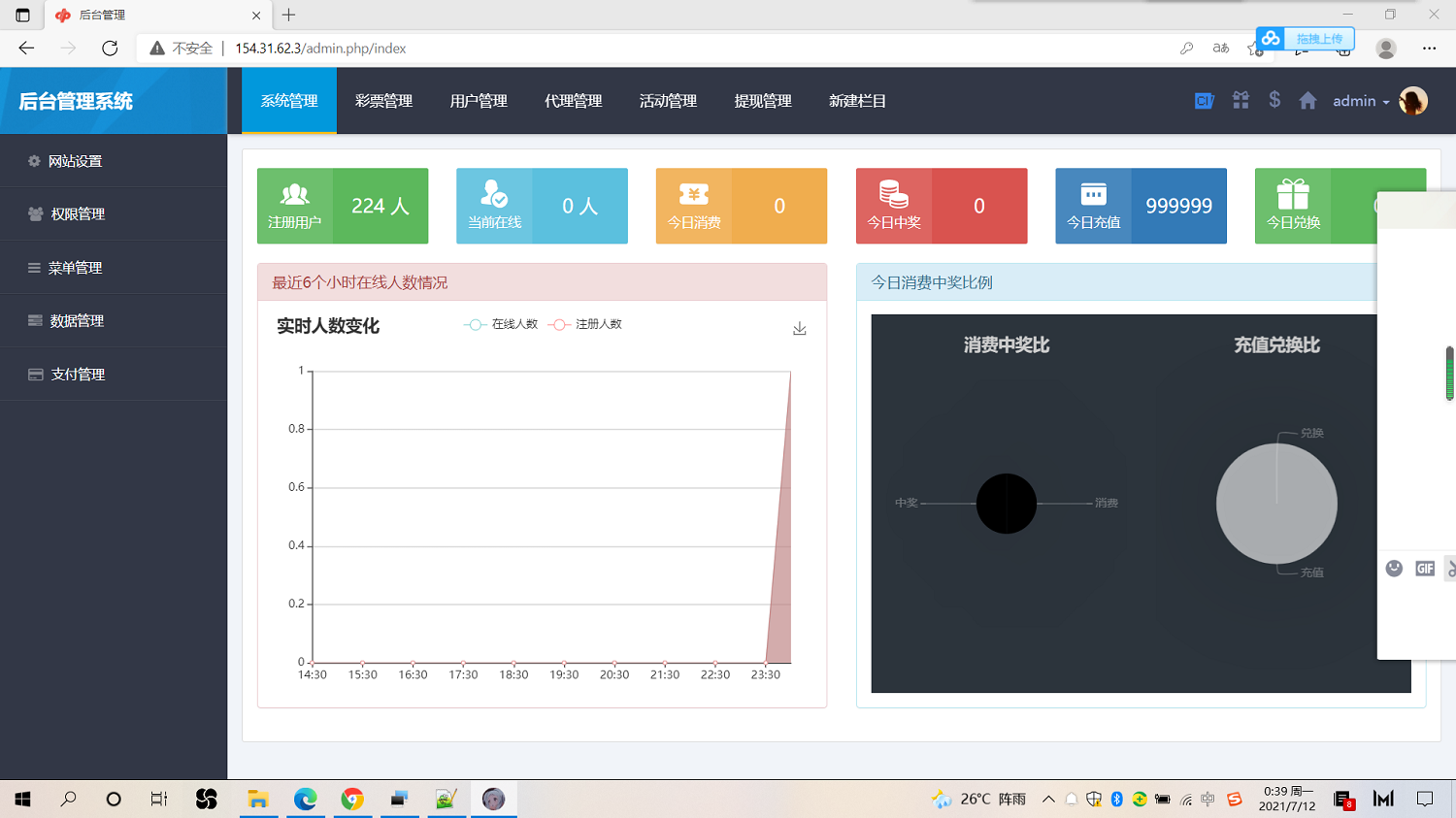Click the gift icon in the top header bar
The width and height of the screenshot is (1456, 818).
(1240, 100)
